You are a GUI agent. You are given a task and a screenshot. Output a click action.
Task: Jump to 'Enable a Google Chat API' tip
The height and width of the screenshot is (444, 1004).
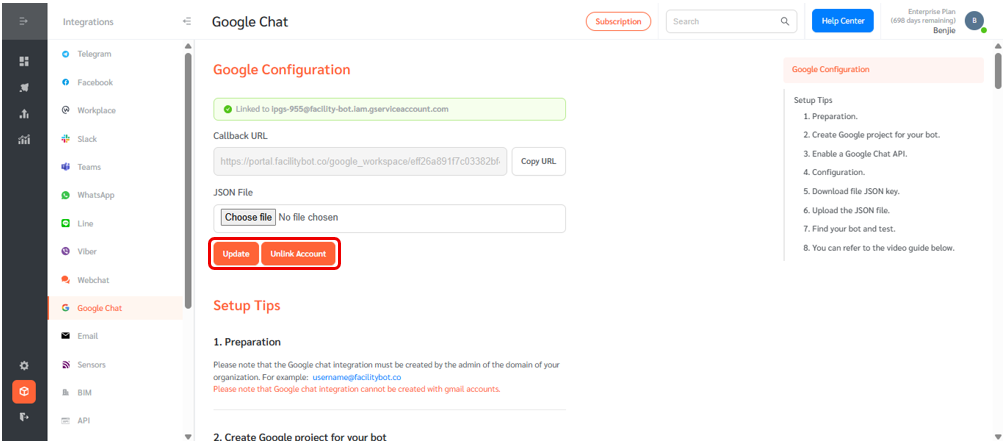pyautogui.click(x=855, y=154)
